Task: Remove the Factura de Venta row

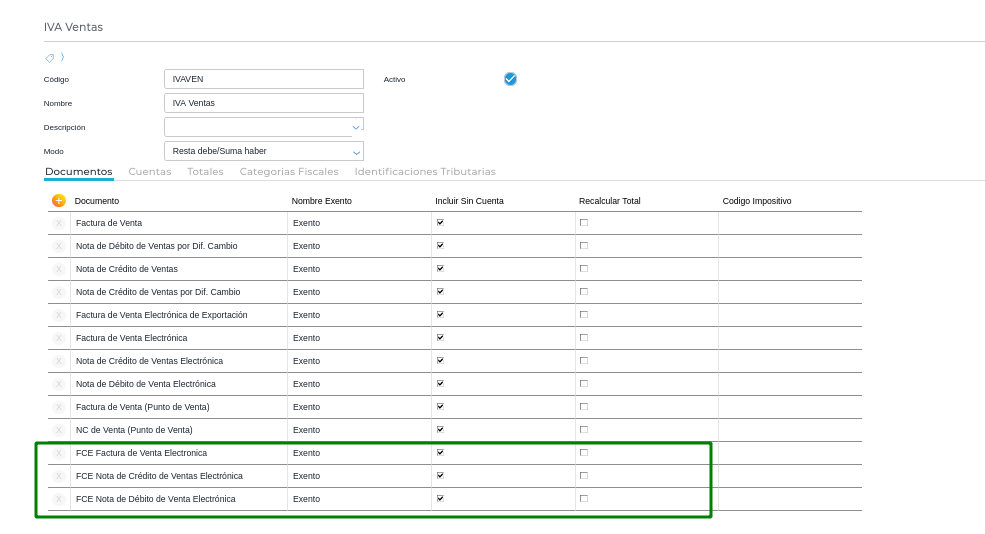Action: click(58, 223)
